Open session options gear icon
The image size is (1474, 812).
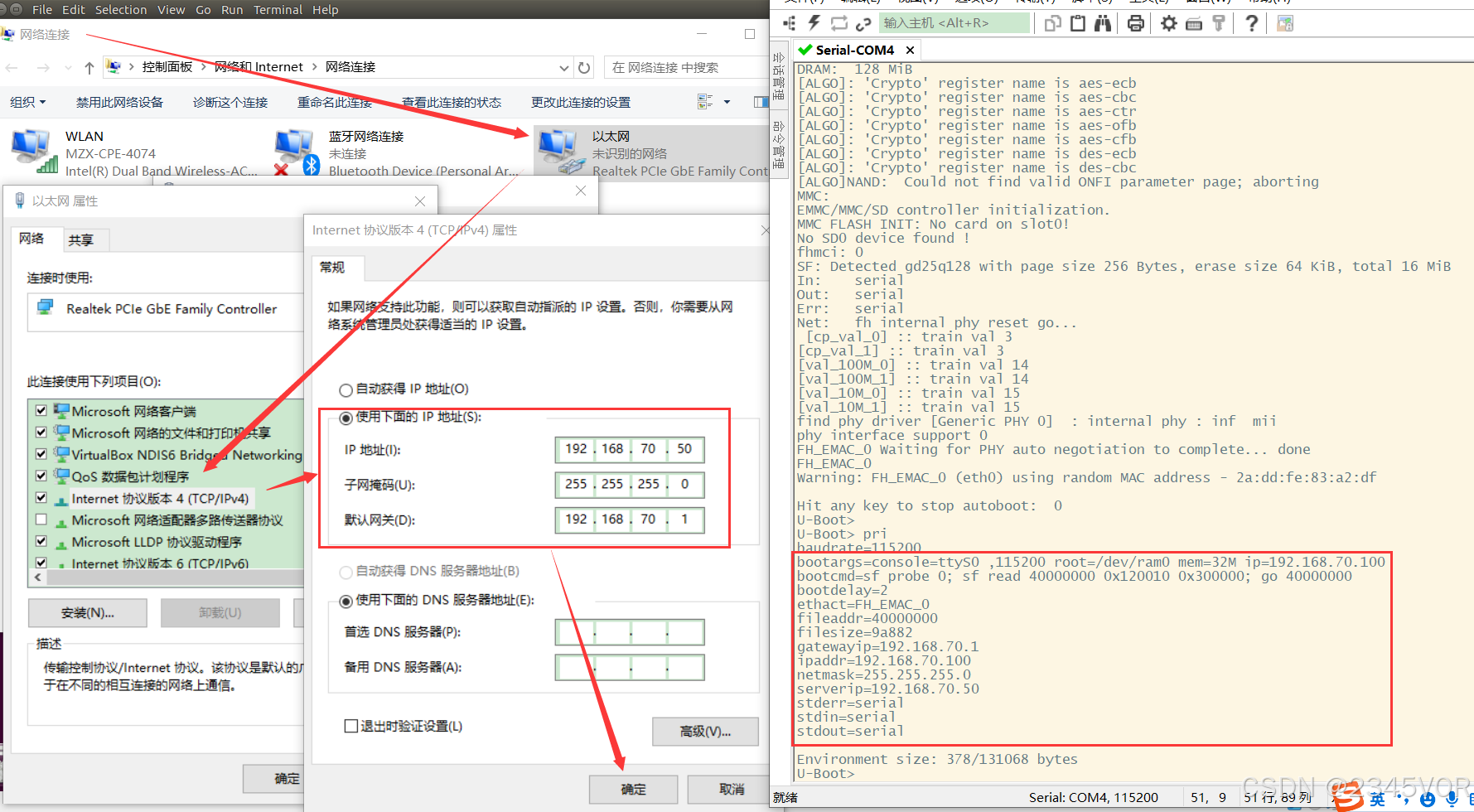[1168, 23]
